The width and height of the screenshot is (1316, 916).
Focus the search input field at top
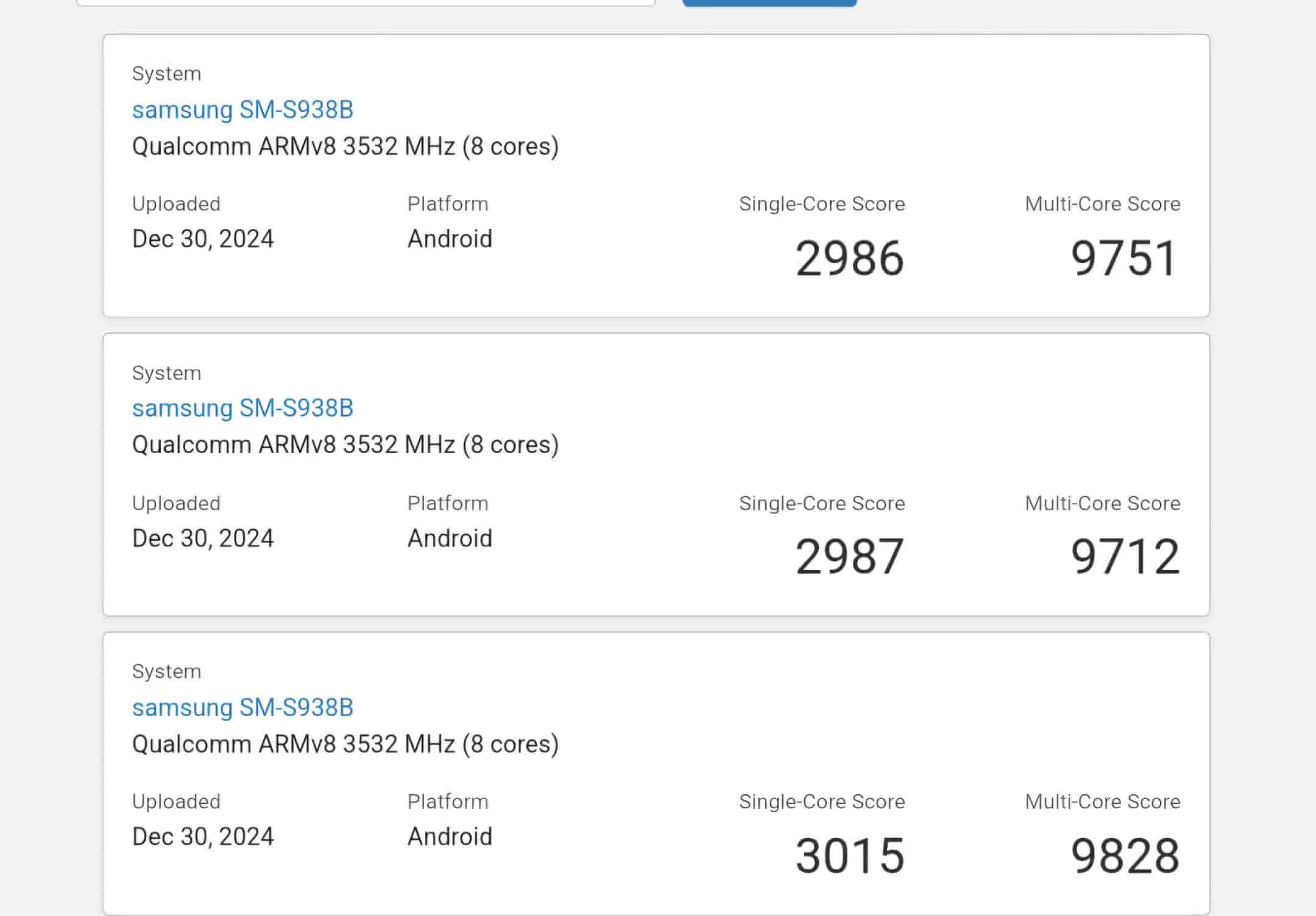click(366, 2)
